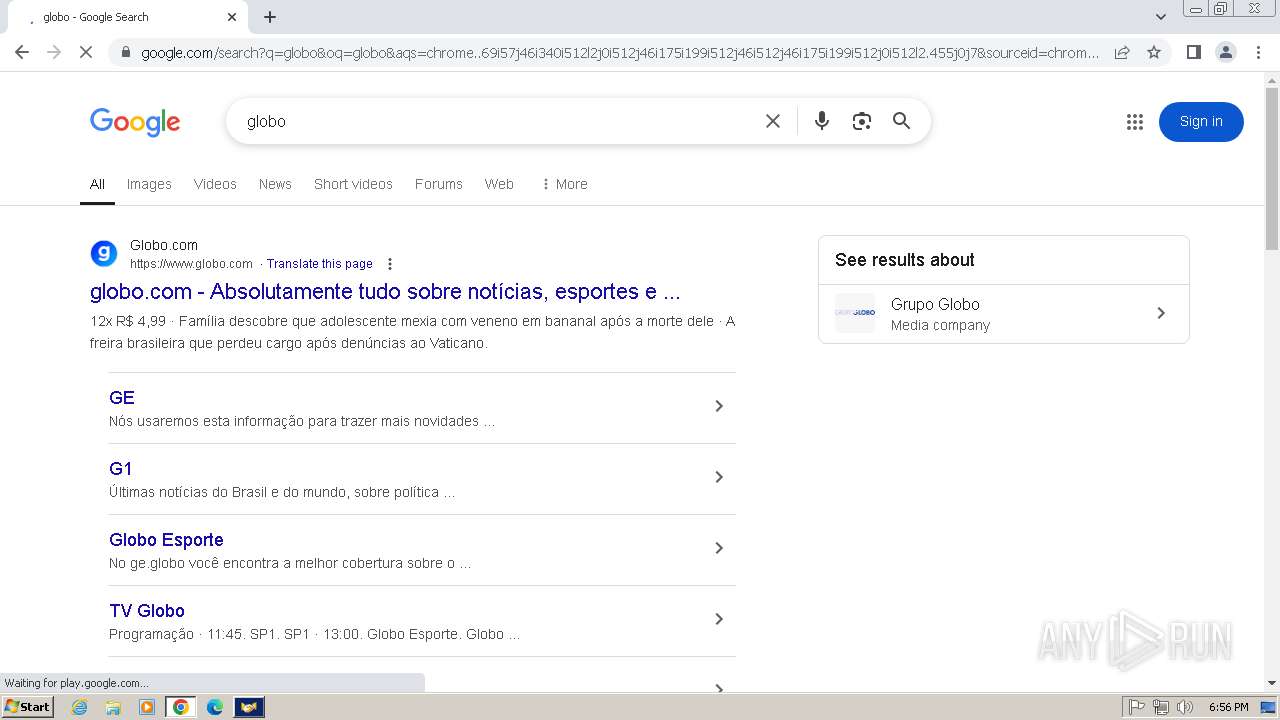Open the tab search dropdown
The image size is (1280, 720).
pos(1161,16)
